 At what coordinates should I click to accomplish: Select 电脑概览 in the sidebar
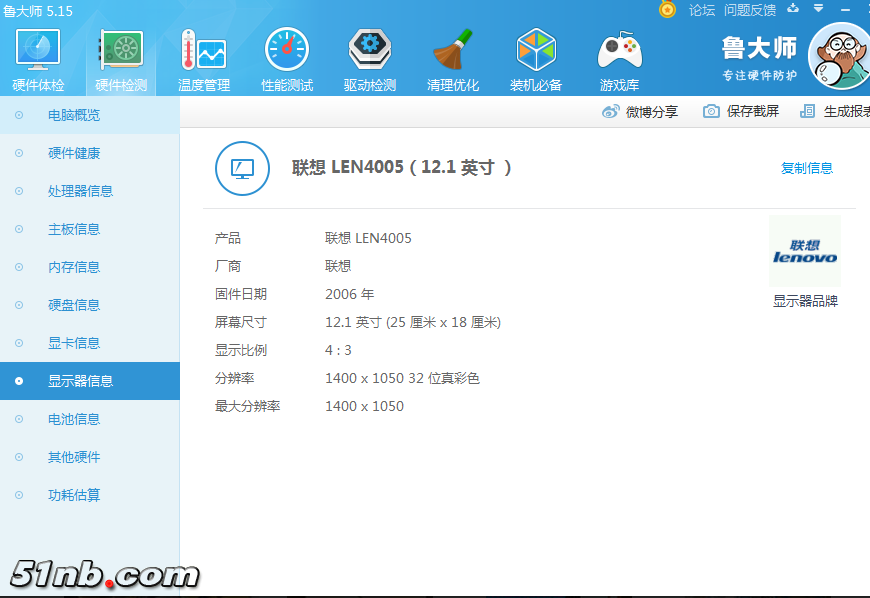point(90,115)
